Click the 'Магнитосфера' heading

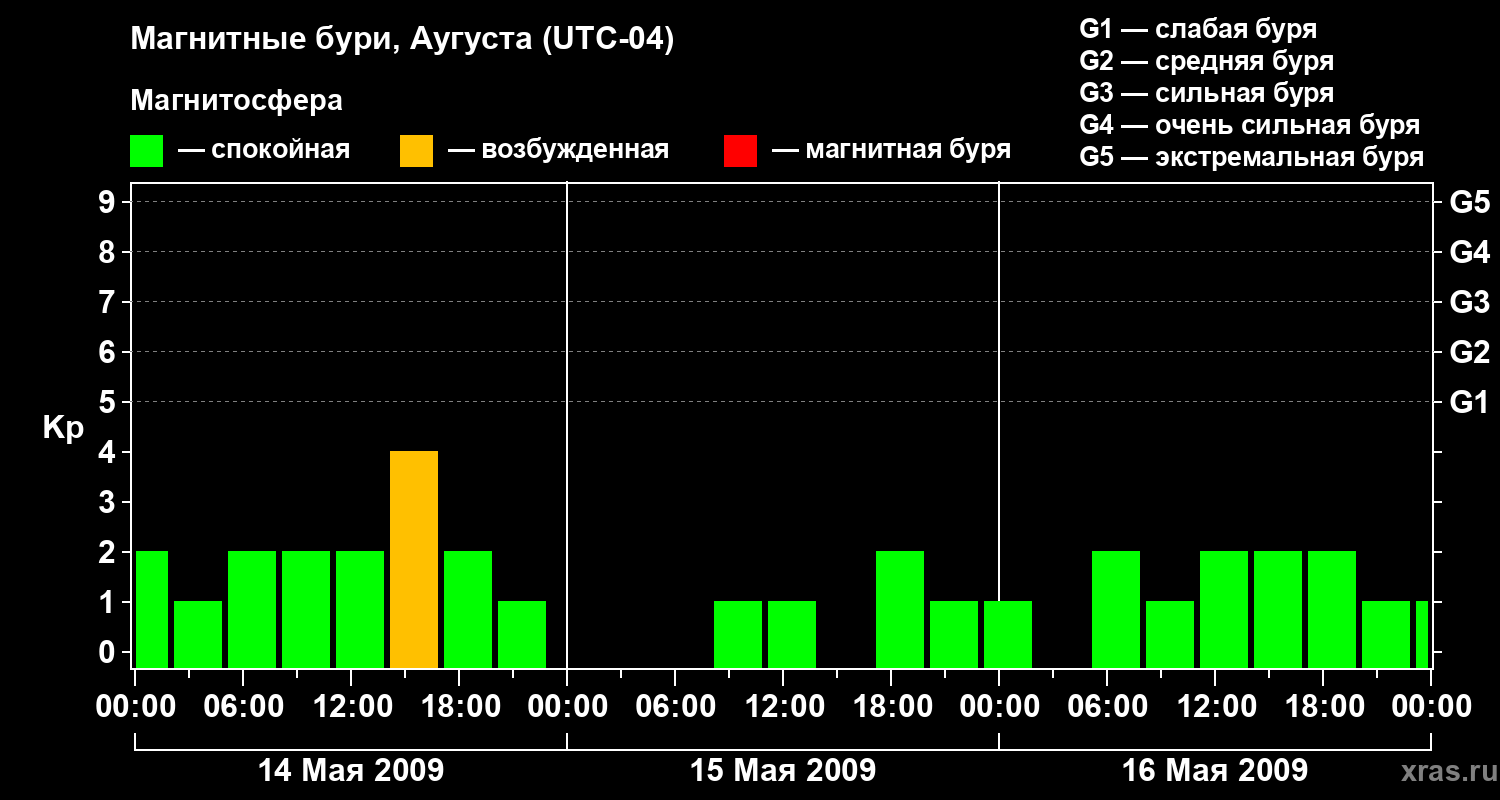(x=236, y=101)
